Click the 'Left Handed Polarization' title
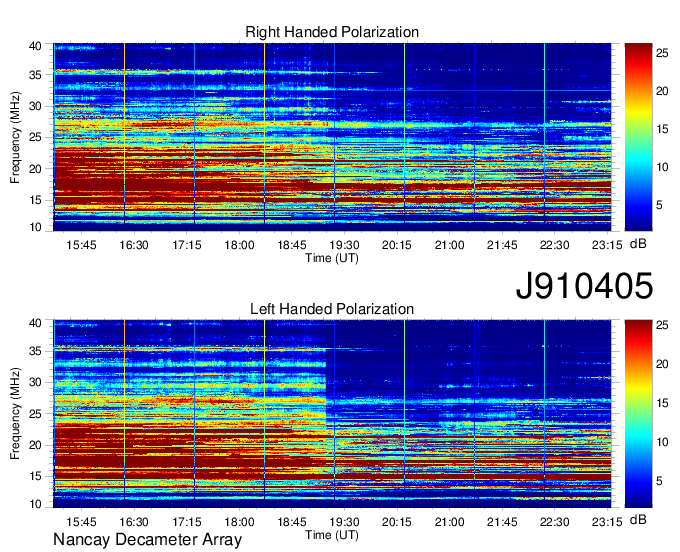Image resolution: width=680 pixels, height=552 pixels. click(x=332, y=309)
